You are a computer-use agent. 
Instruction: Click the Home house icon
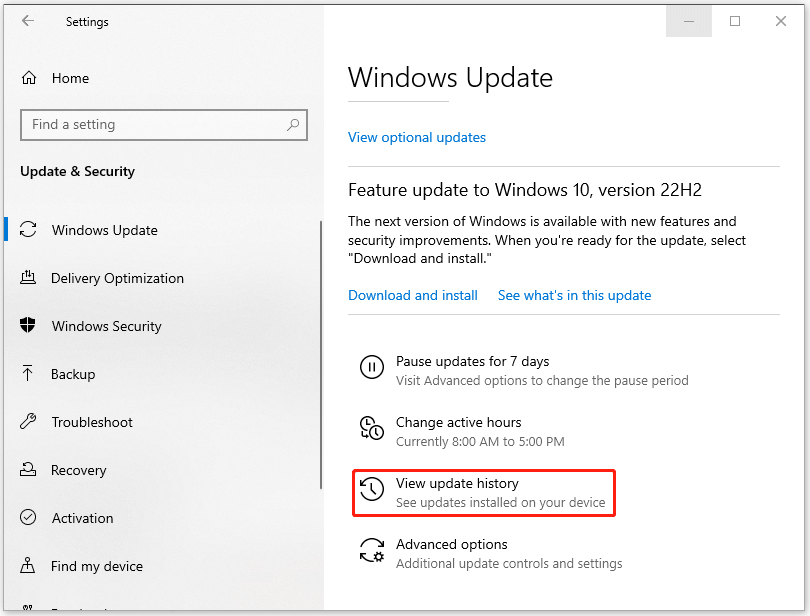(x=29, y=78)
